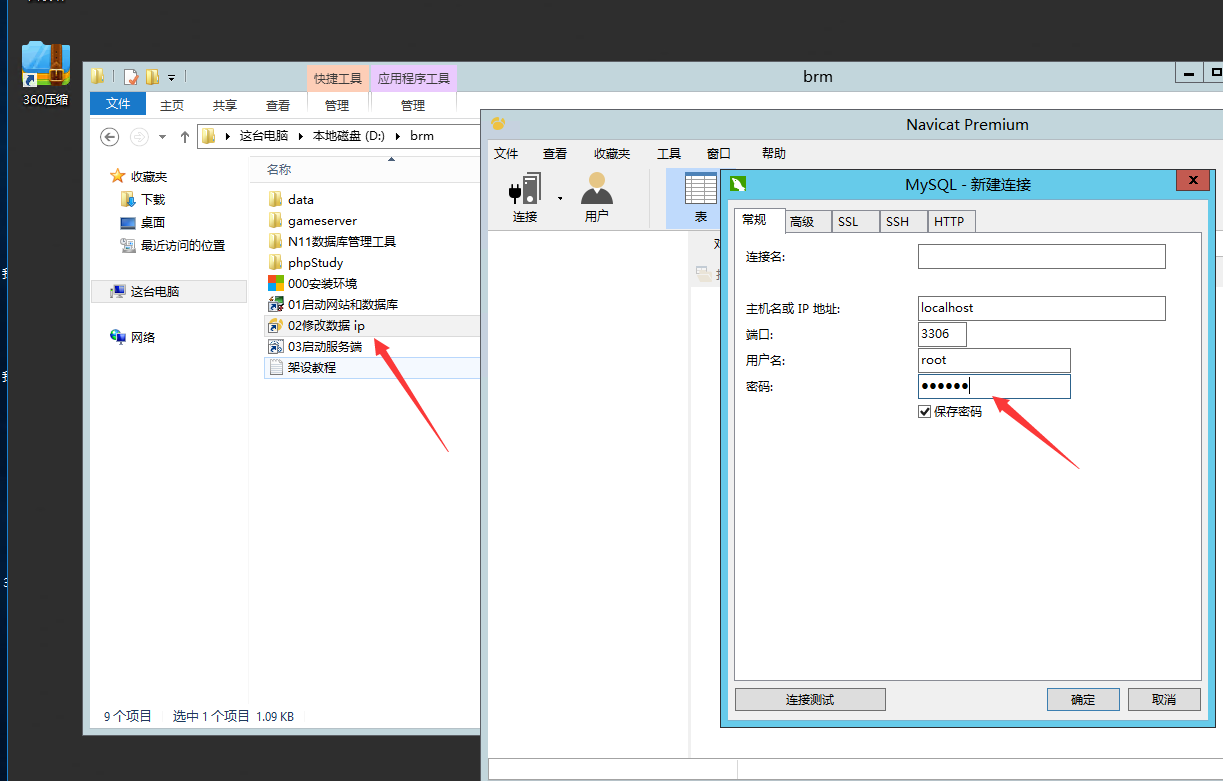Click the Explorer Back arrow button
The width and height of the screenshot is (1223, 781).
point(110,136)
